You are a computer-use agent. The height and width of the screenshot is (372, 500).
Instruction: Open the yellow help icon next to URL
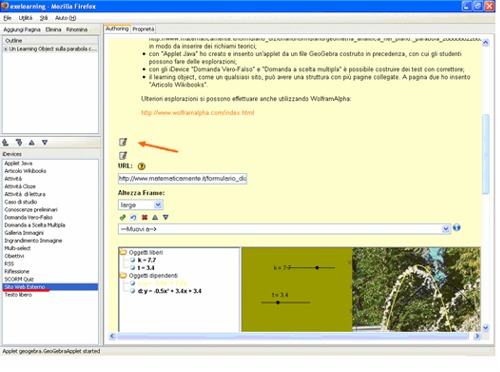tap(141, 166)
